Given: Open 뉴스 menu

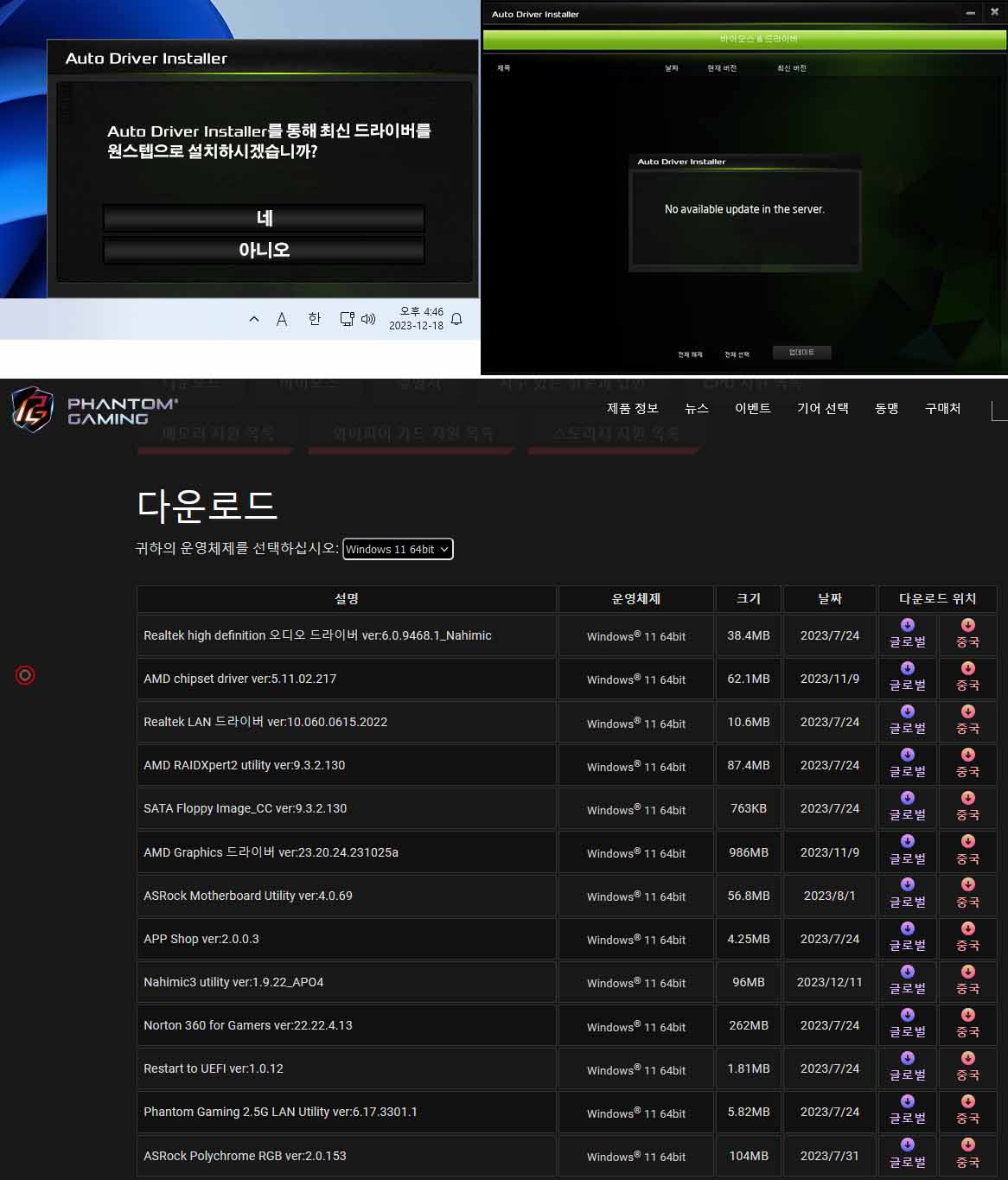Looking at the screenshot, I should (697, 408).
